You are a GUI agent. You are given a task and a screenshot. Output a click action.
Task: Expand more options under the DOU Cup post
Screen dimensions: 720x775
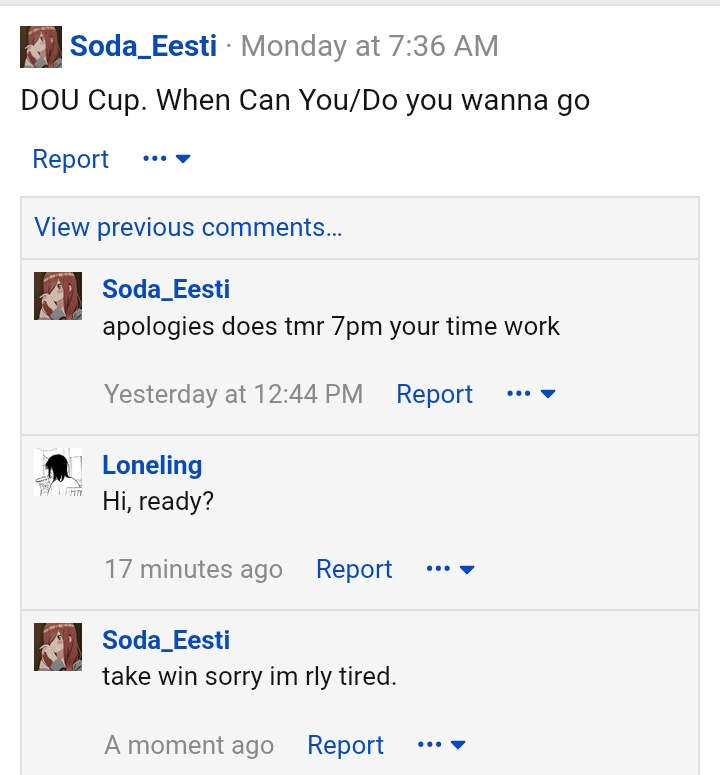click(x=167, y=159)
